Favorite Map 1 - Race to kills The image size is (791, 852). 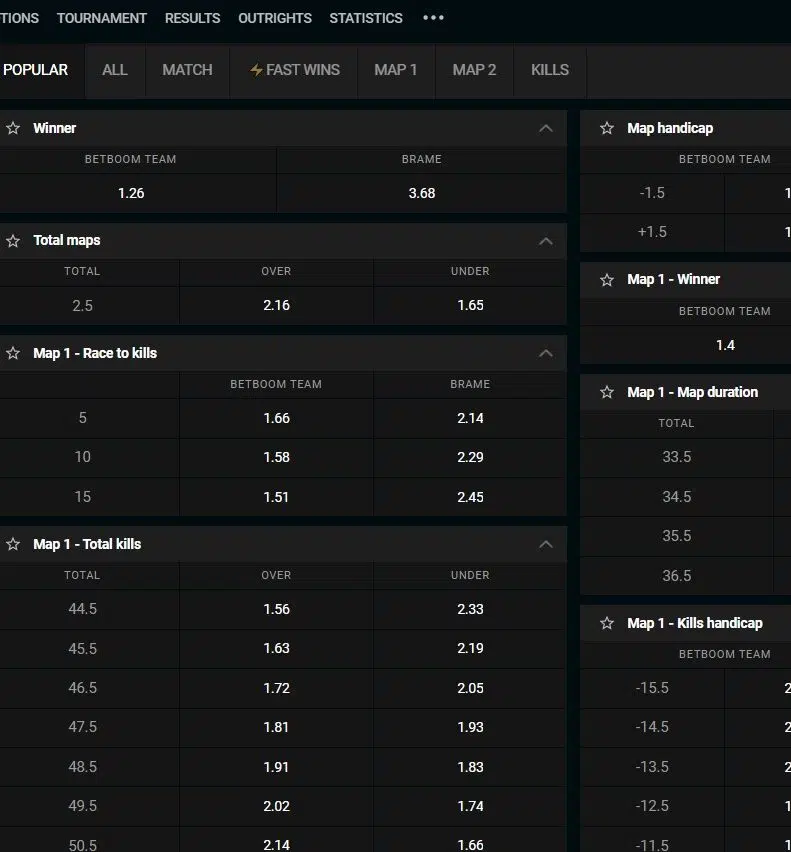pyautogui.click(x=13, y=353)
